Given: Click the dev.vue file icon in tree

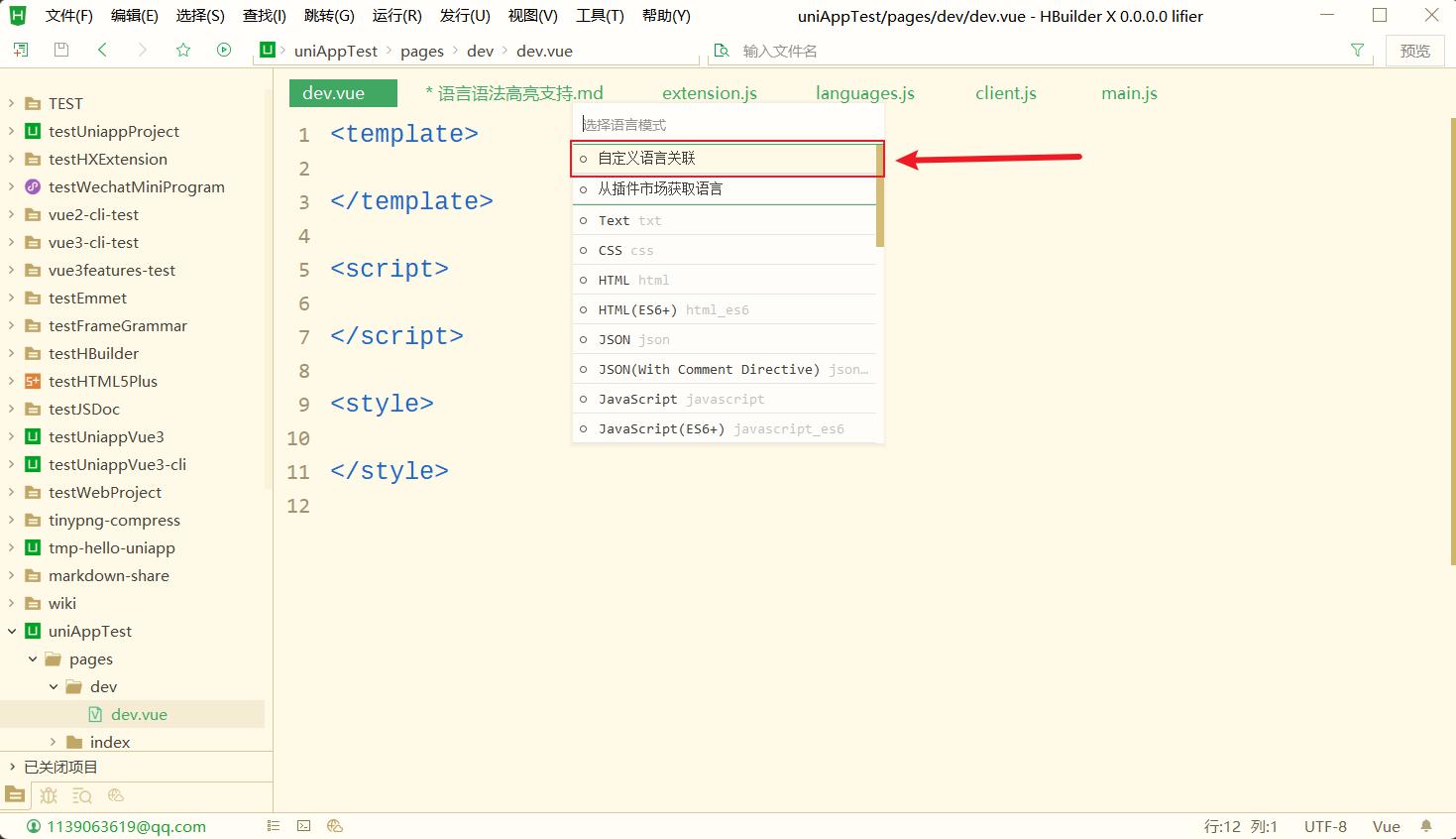Looking at the screenshot, I should (95, 714).
